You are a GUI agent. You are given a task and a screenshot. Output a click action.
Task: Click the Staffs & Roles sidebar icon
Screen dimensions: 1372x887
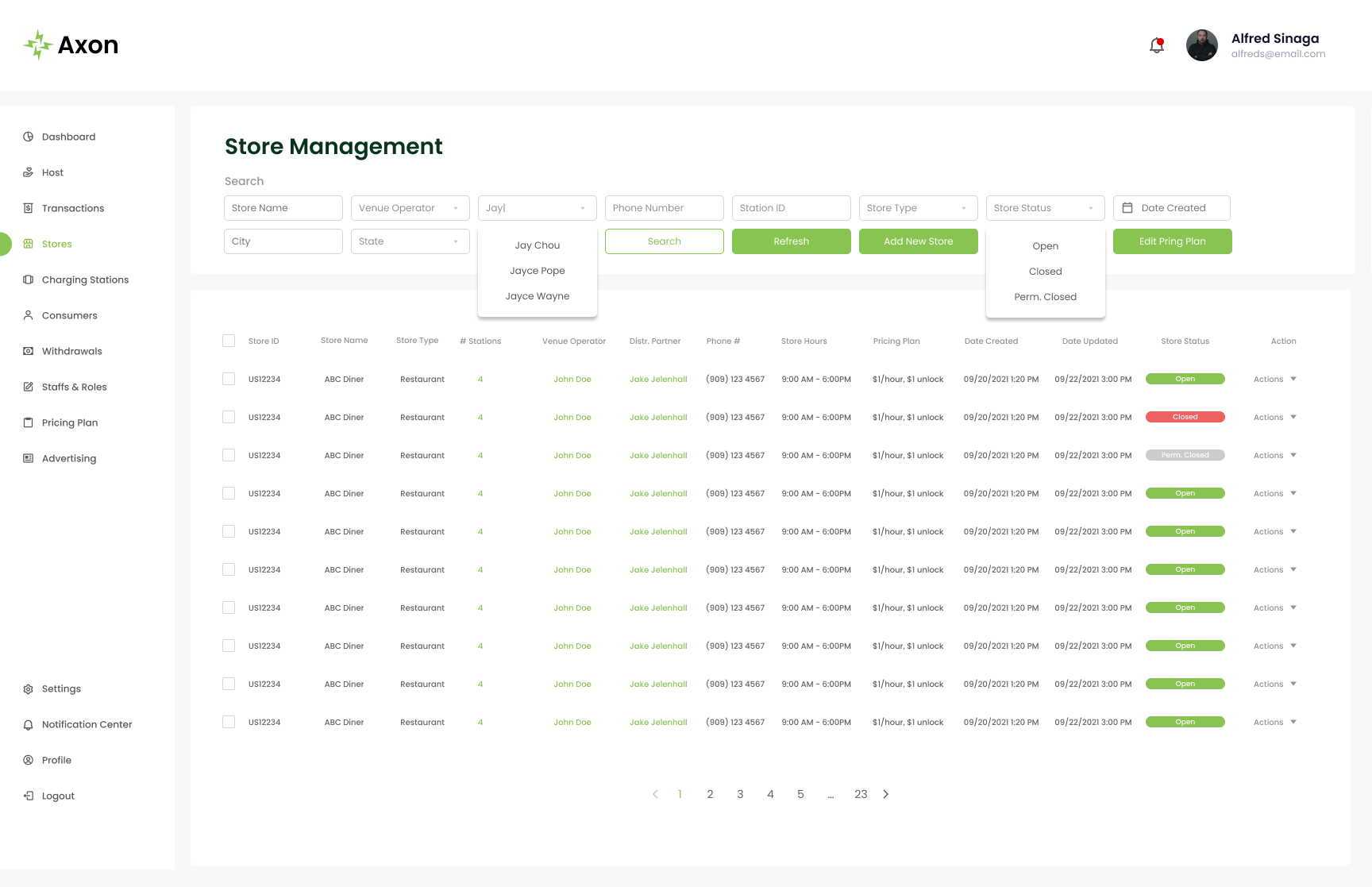pyautogui.click(x=28, y=387)
